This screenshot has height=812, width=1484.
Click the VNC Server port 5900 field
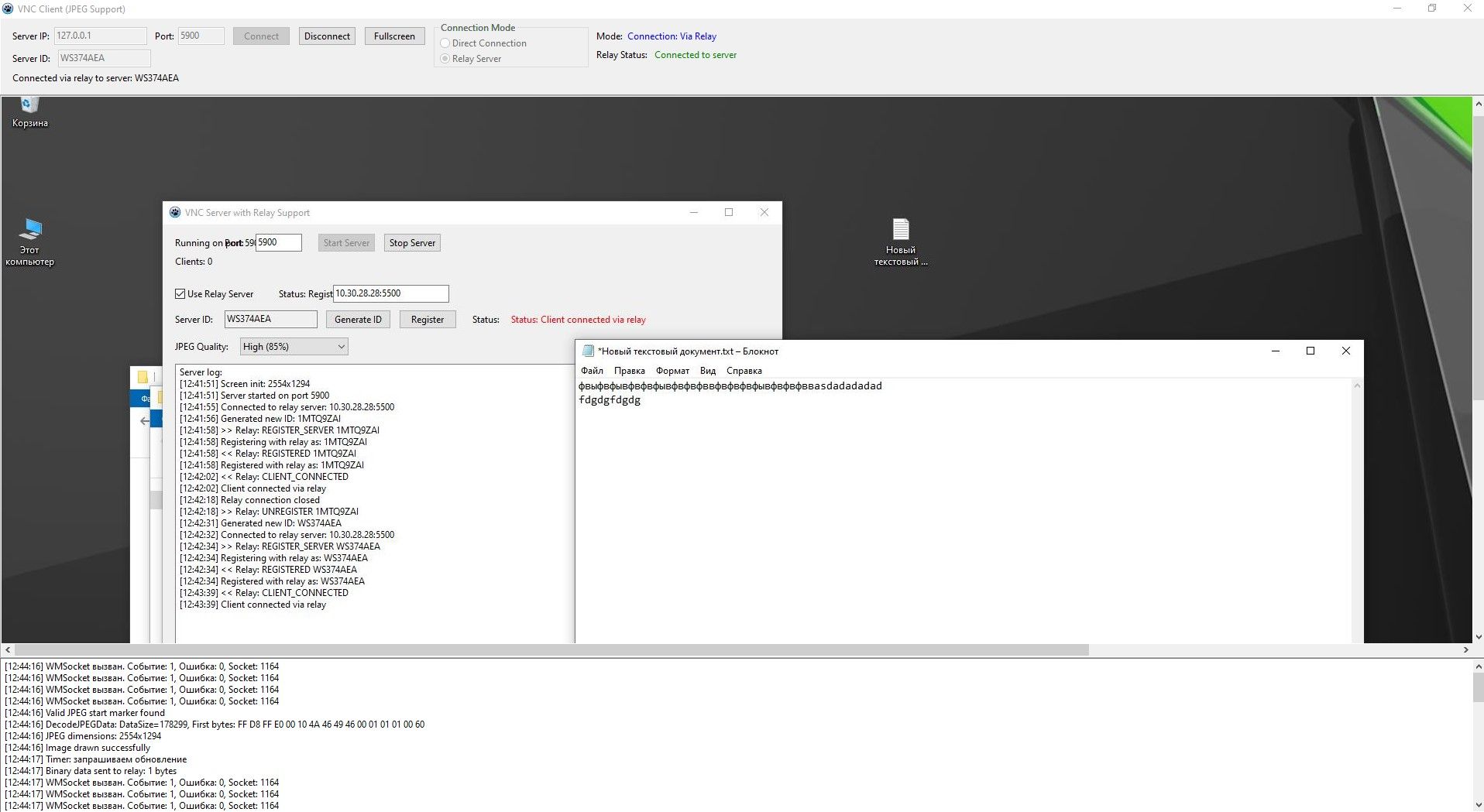pos(279,242)
